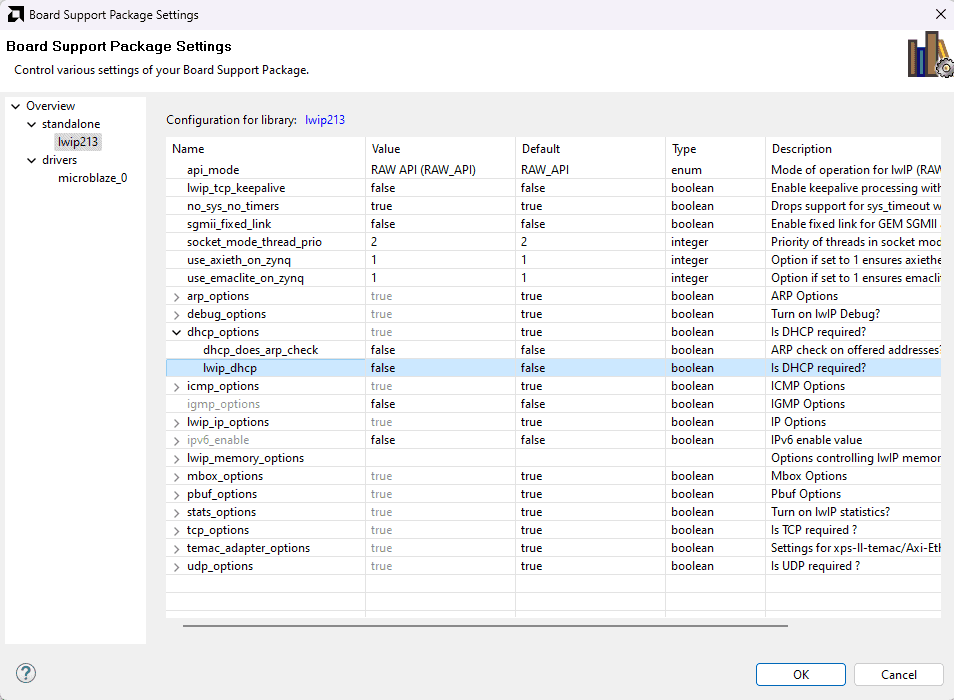Expand the arp_options row
This screenshot has width=954, height=700.
(177, 296)
